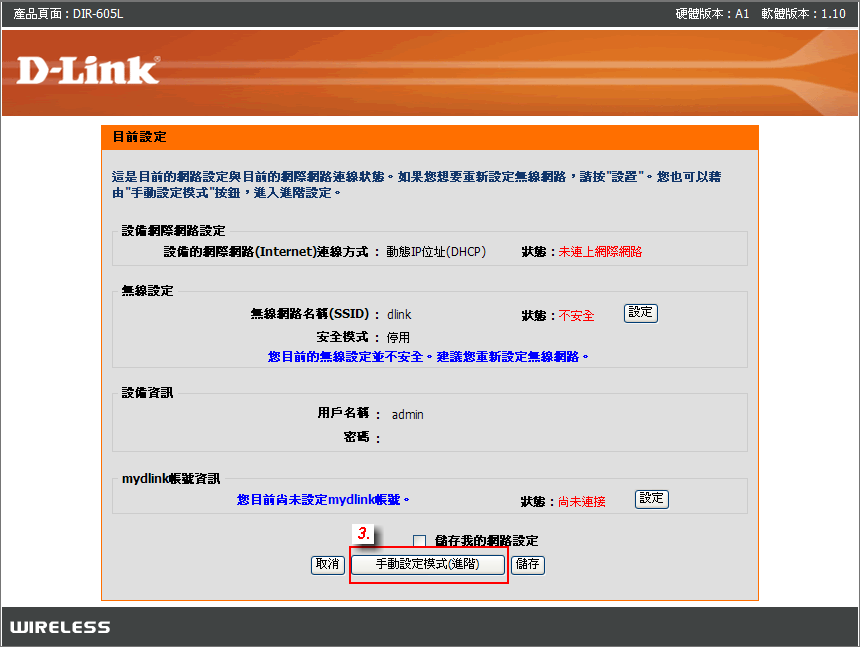
Task: Click the 儲存 button
Action: (x=528, y=564)
